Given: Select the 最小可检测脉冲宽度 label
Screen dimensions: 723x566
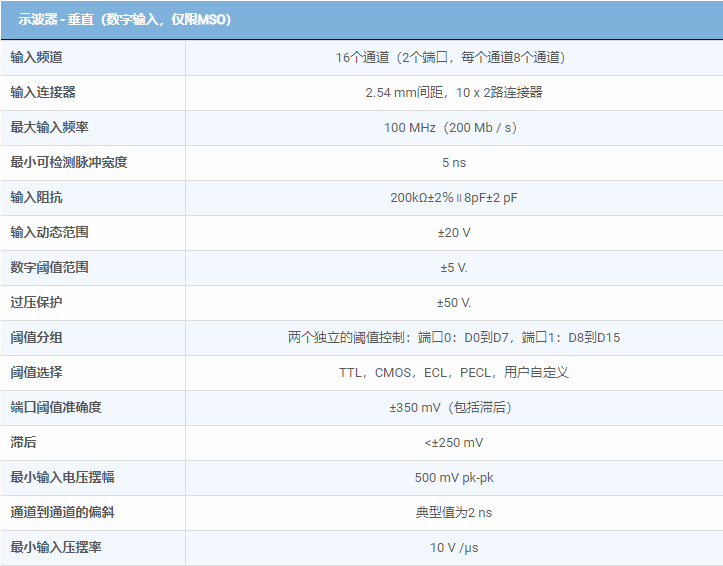Looking at the screenshot, I should (x=69, y=162).
